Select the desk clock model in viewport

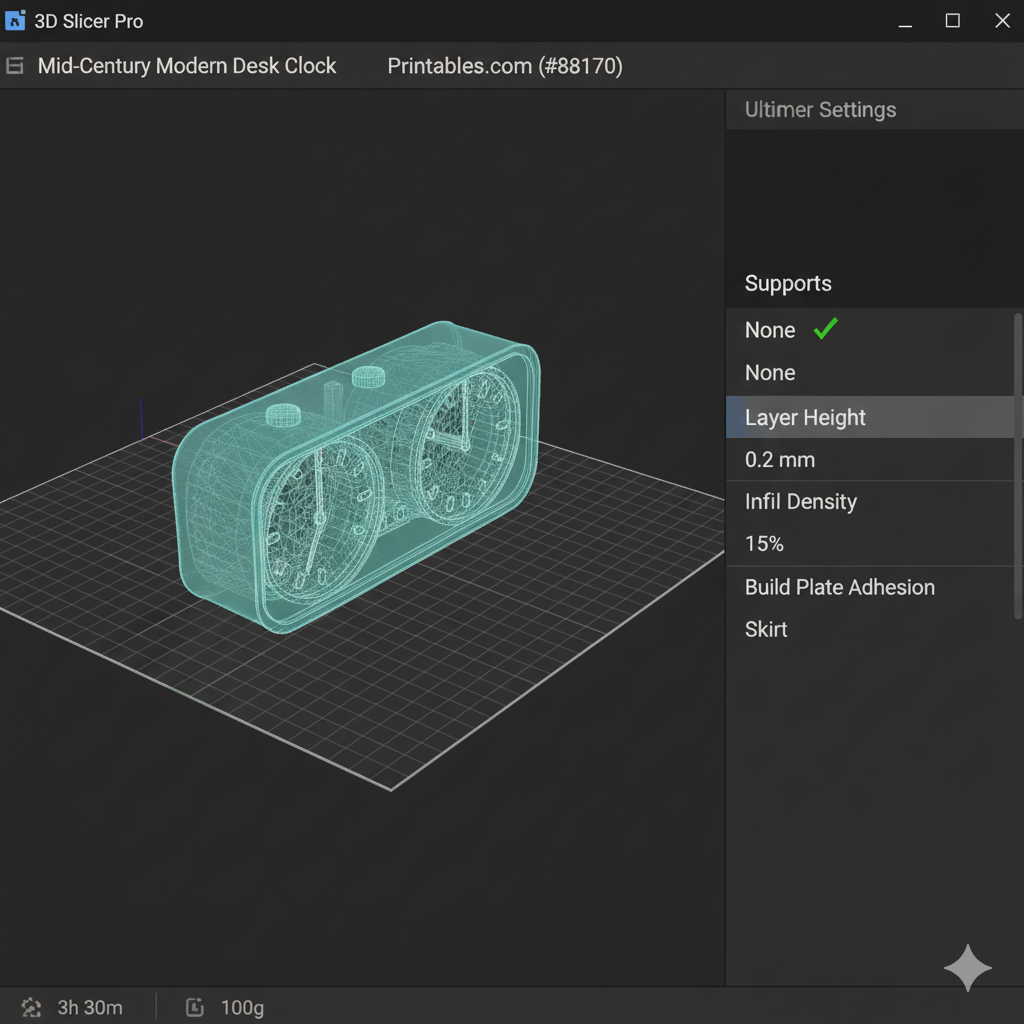point(356,478)
